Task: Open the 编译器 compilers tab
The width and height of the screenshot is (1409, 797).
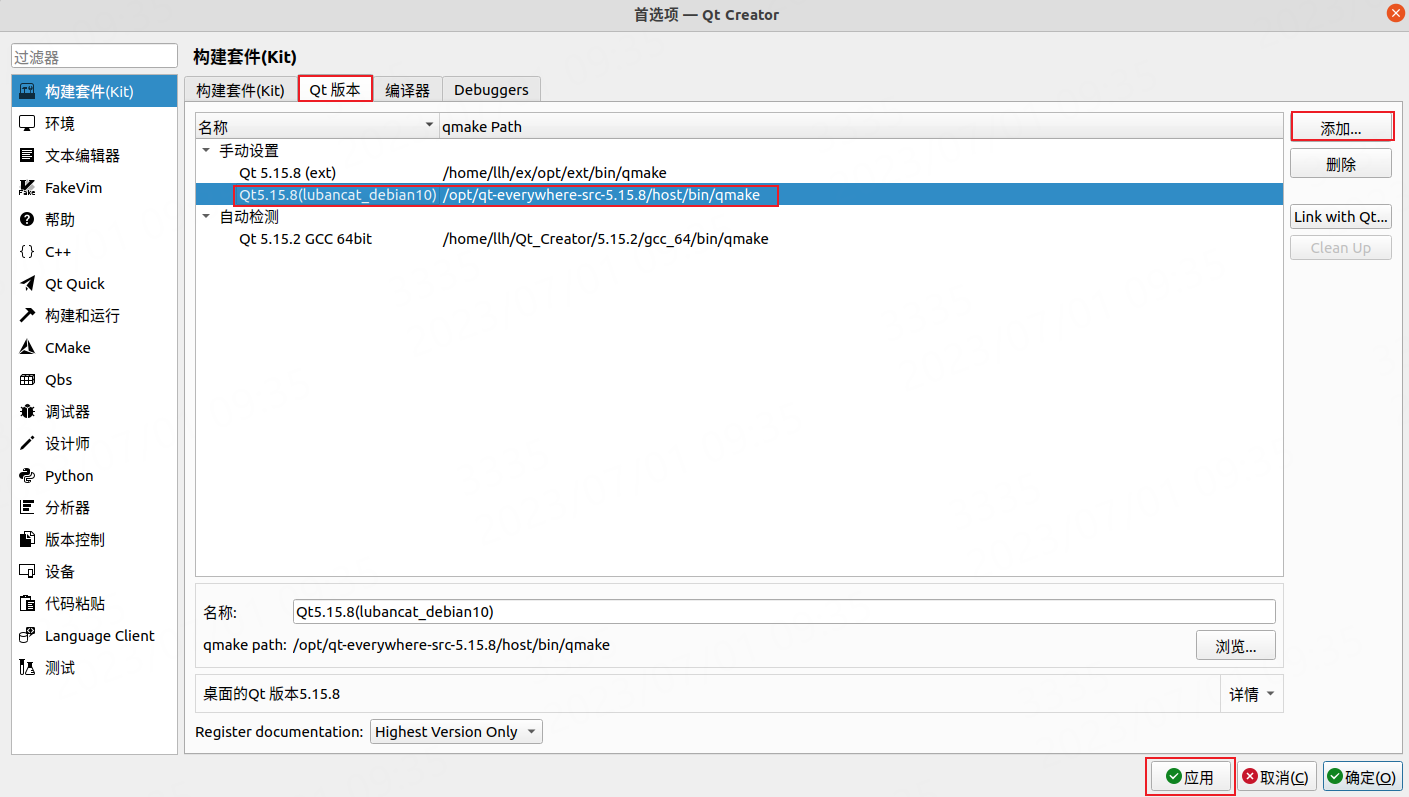Action: click(407, 89)
